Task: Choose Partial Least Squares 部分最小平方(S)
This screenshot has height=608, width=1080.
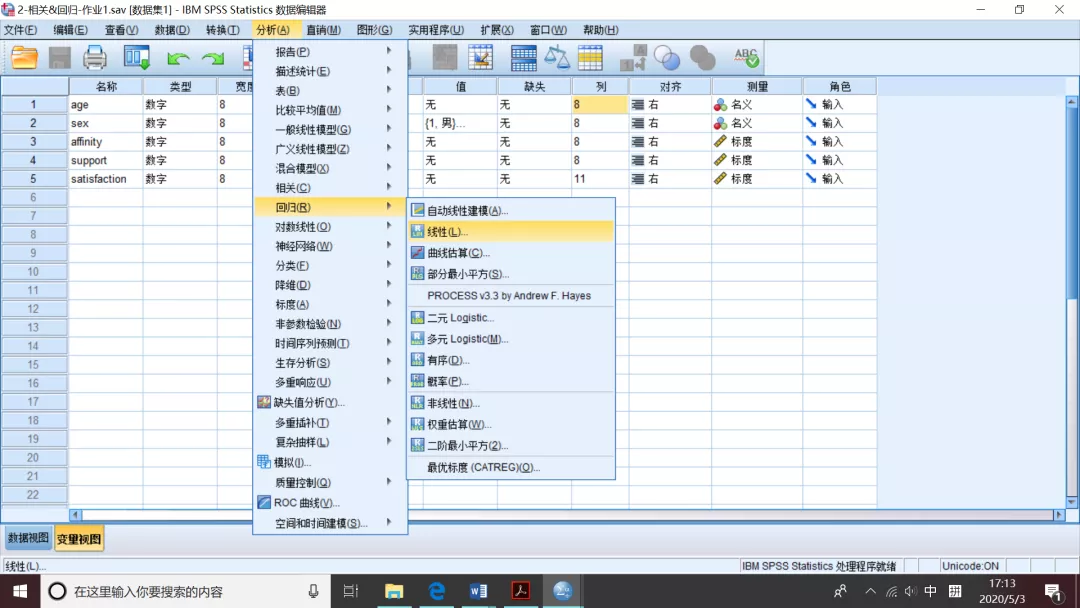Action: pos(511,274)
